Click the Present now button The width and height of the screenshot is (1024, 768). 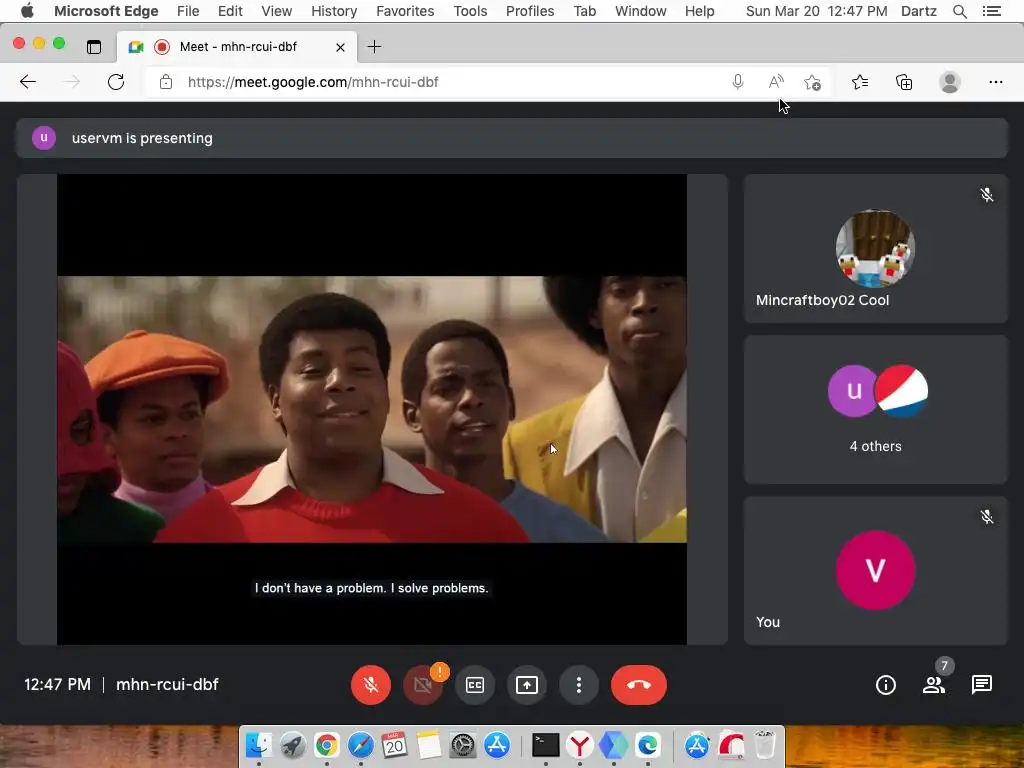(526, 684)
